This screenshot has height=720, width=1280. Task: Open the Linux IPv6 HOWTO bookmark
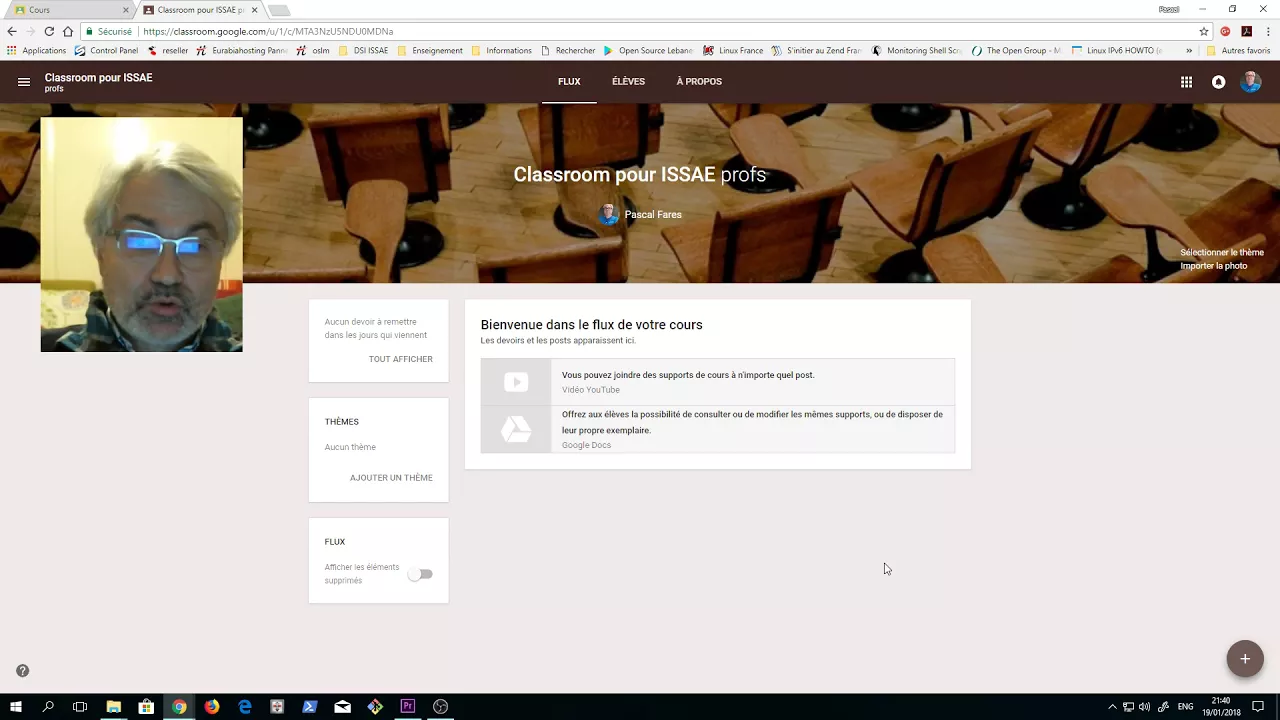click(1116, 50)
